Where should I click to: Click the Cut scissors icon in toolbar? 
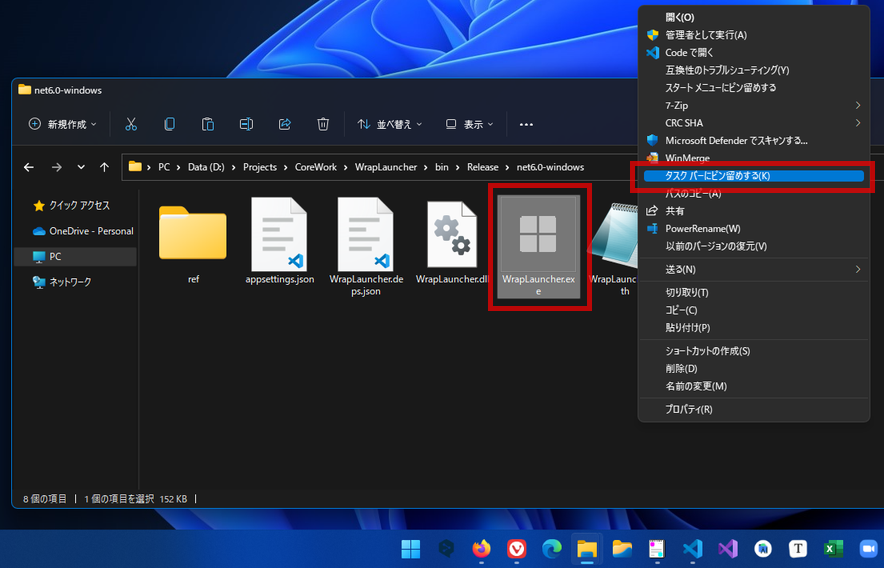[131, 124]
